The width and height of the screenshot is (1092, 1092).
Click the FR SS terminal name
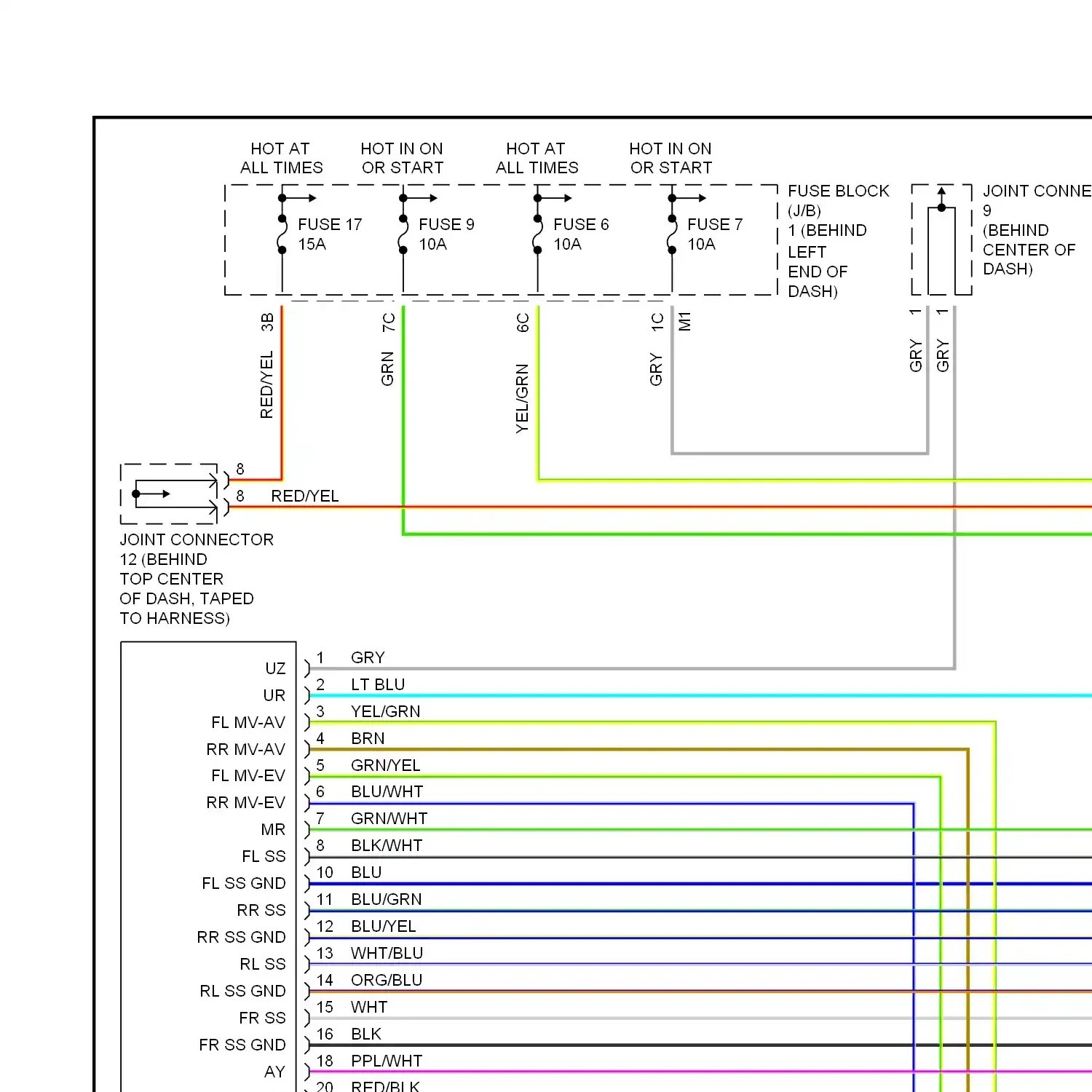click(x=262, y=1018)
